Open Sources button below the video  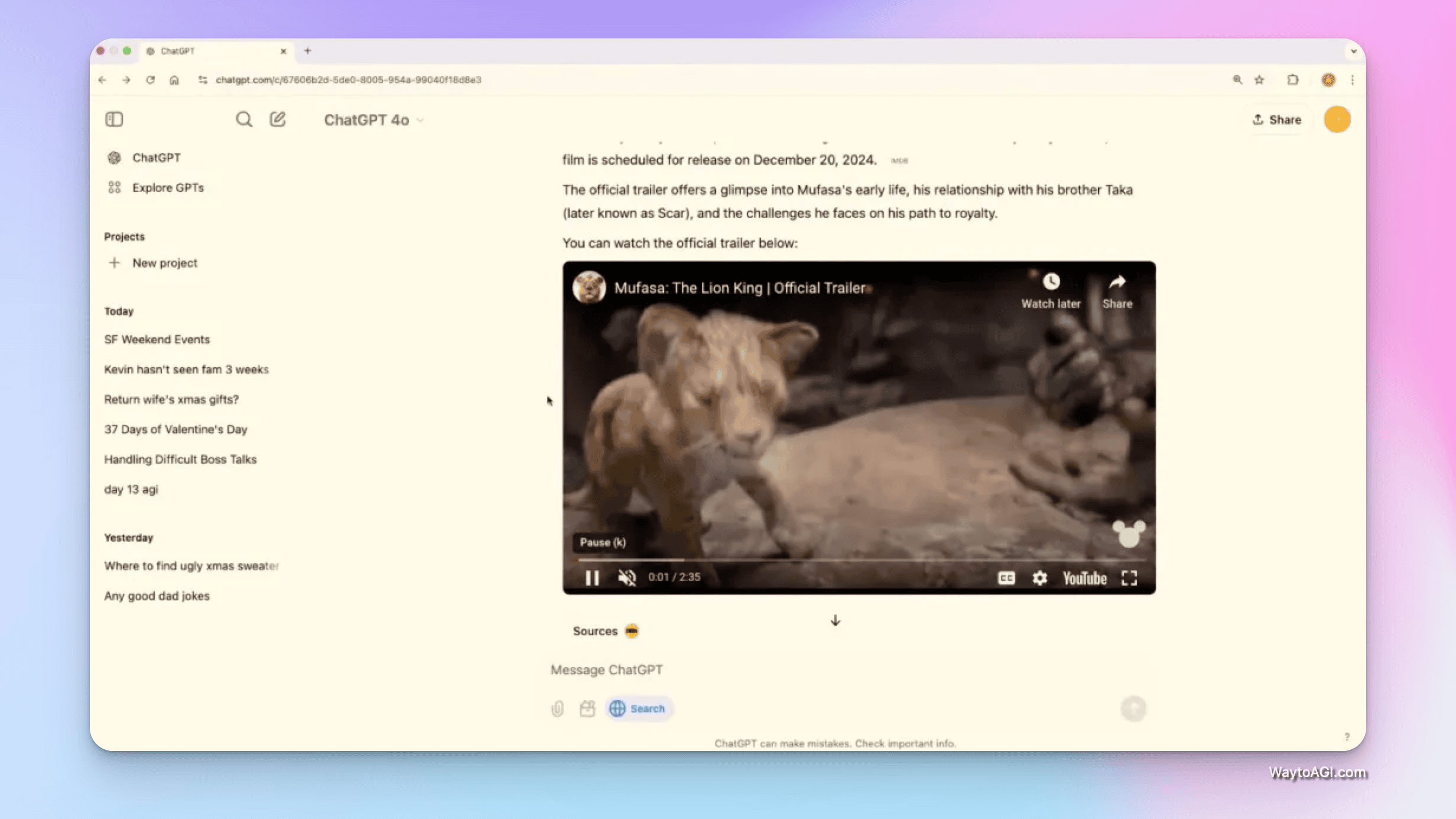pyautogui.click(x=606, y=631)
